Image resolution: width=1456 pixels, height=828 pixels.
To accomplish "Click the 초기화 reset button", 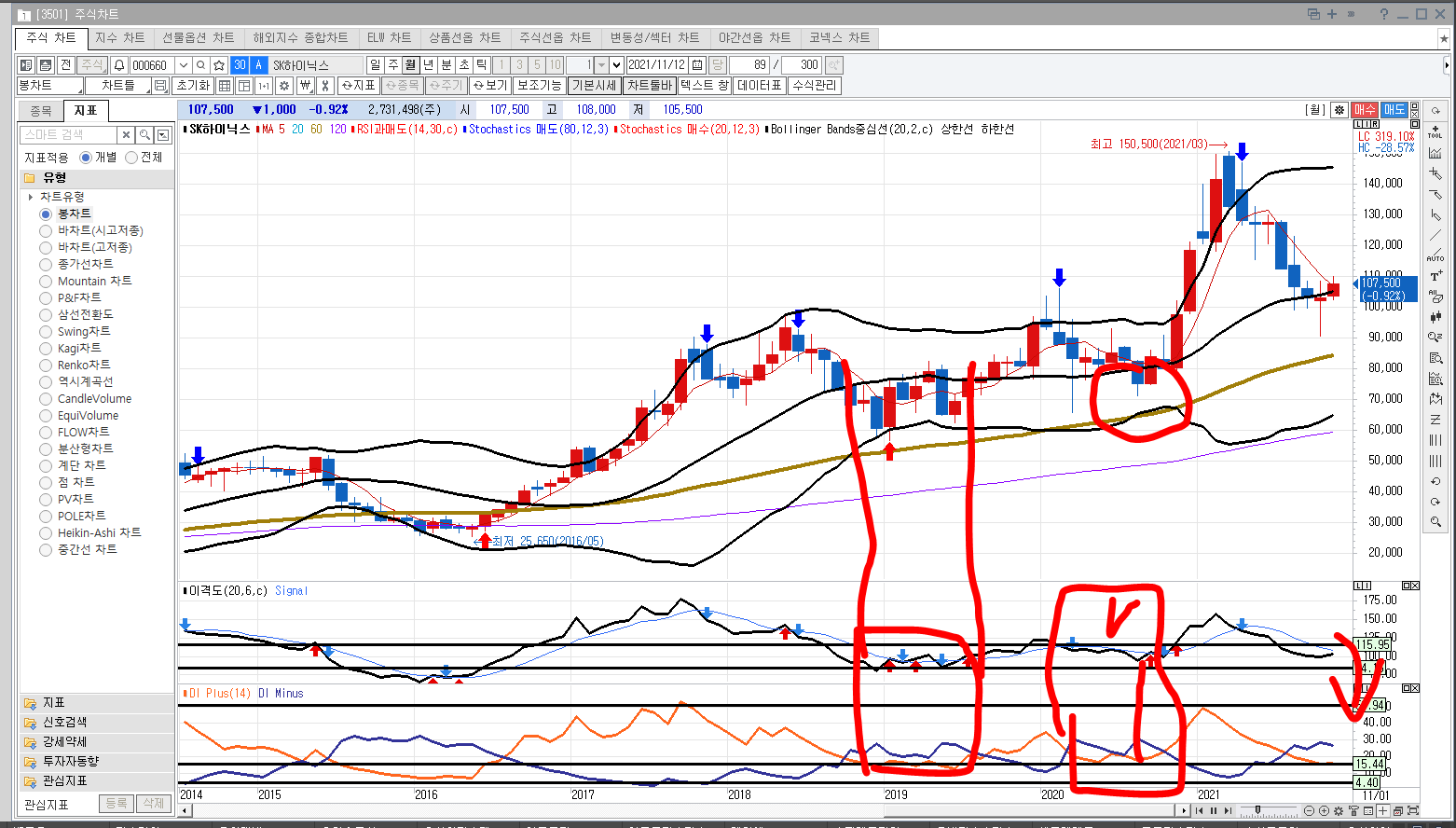I will tap(193, 86).
